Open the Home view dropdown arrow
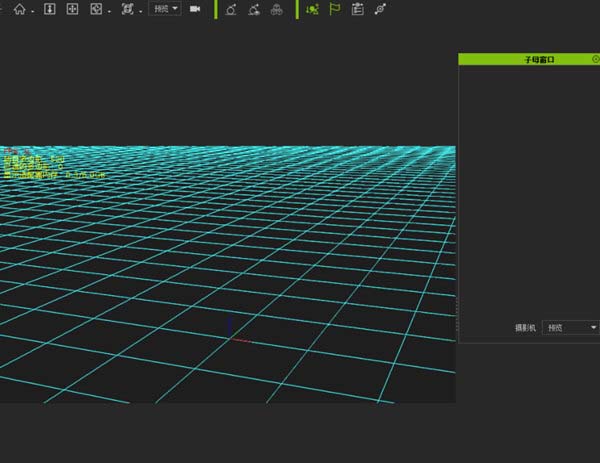Image resolution: width=600 pixels, height=463 pixels. pos(32,10)
